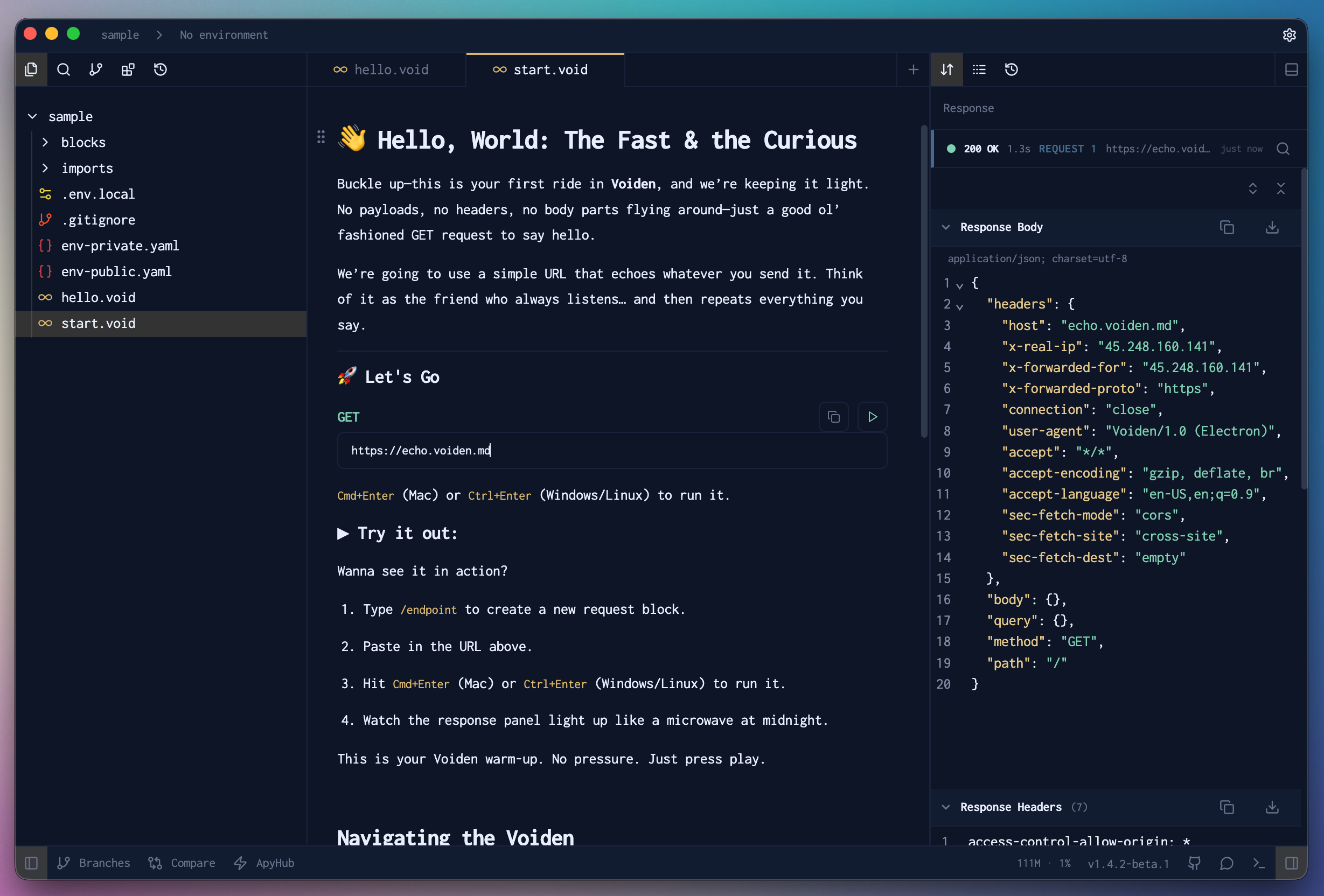Select the response arrows panel icon

[947, 69]
